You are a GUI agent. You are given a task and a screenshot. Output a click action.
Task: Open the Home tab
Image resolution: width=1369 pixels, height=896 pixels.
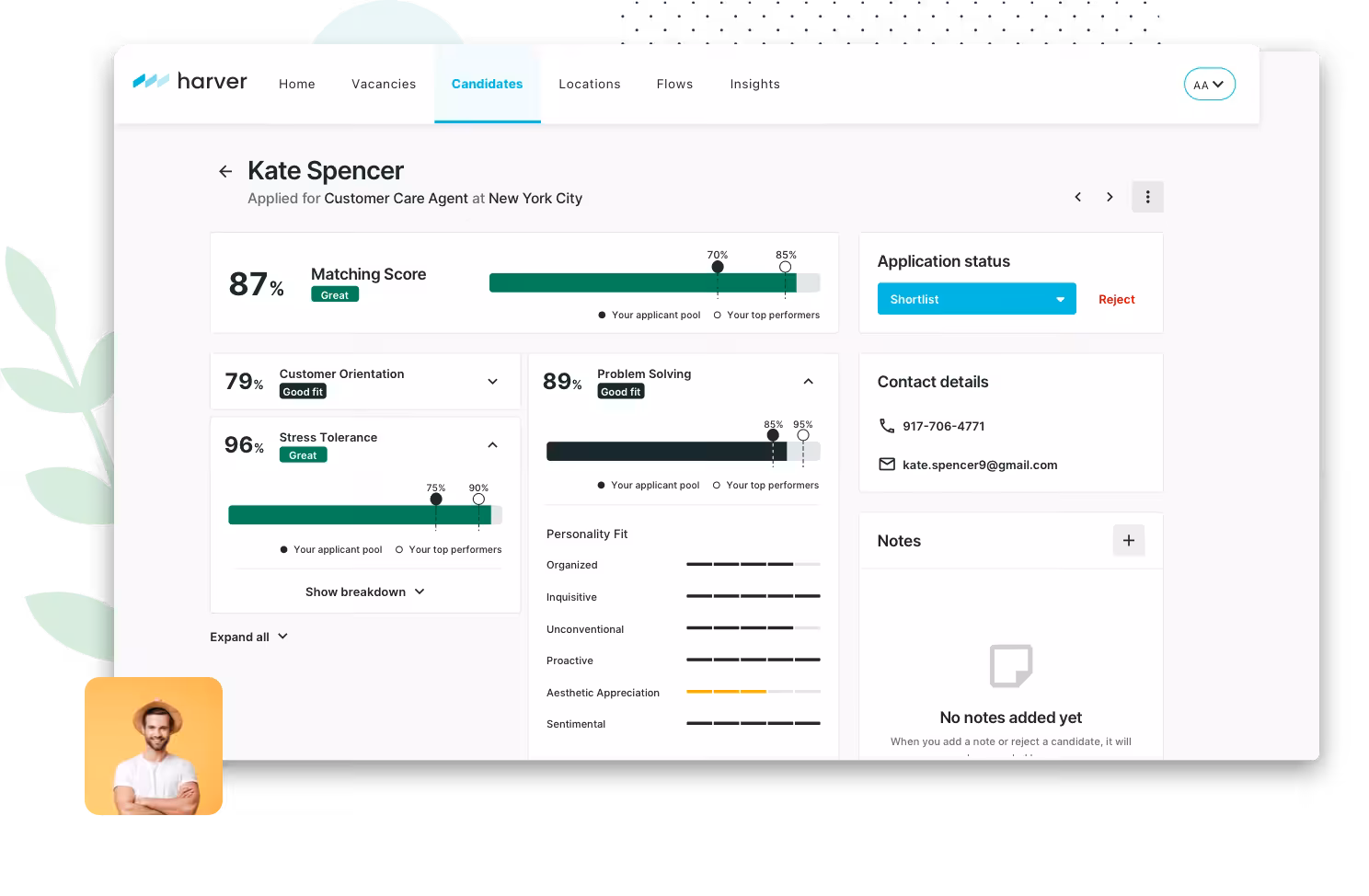[297, 84]
